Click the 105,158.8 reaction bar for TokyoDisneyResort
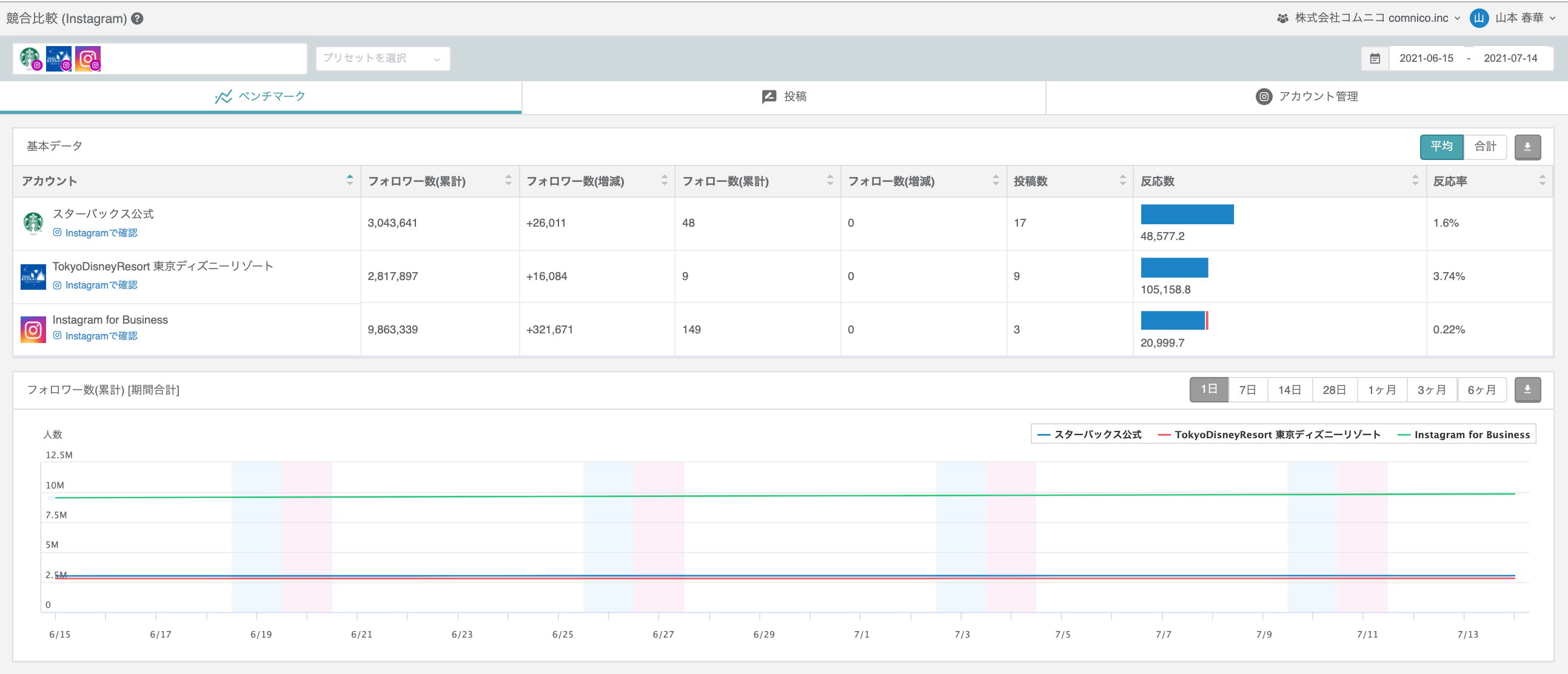The height and width of the screenshot is (674, 1568). [x=1174, y=268]
